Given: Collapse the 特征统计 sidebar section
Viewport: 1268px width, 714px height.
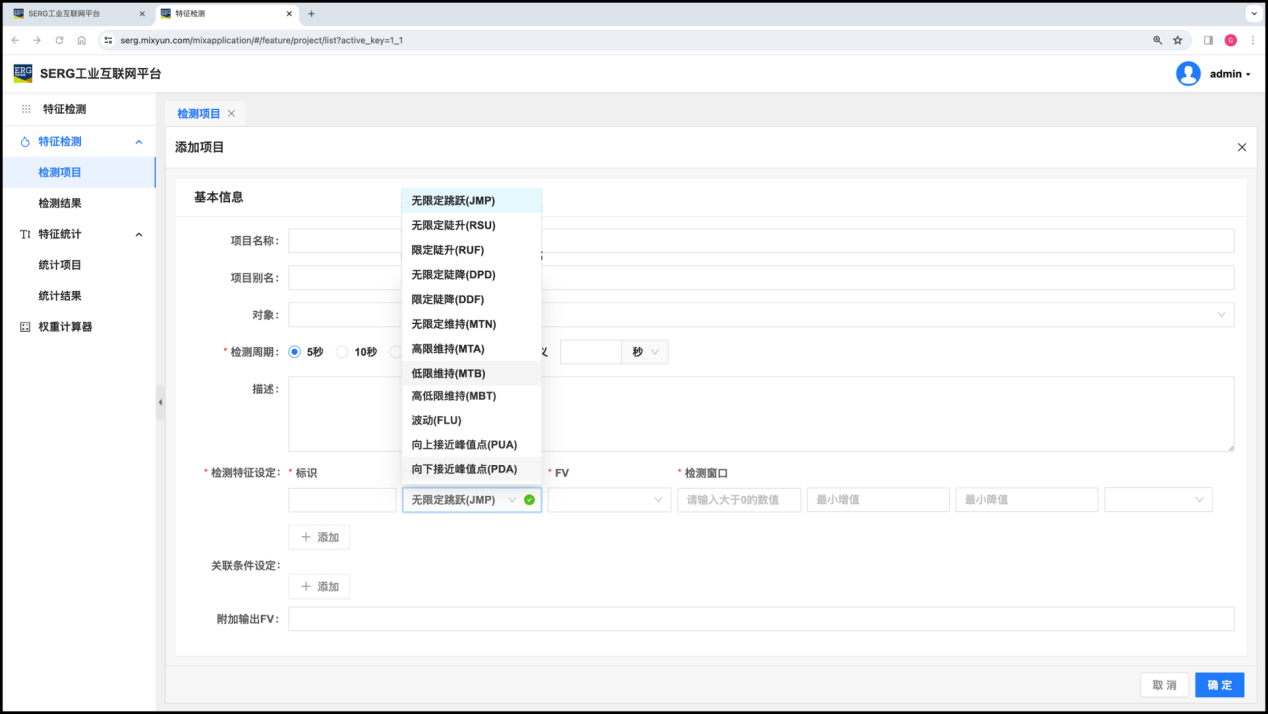Looking at the screenshot, I should pyautogui.click(x=139, y=234).
